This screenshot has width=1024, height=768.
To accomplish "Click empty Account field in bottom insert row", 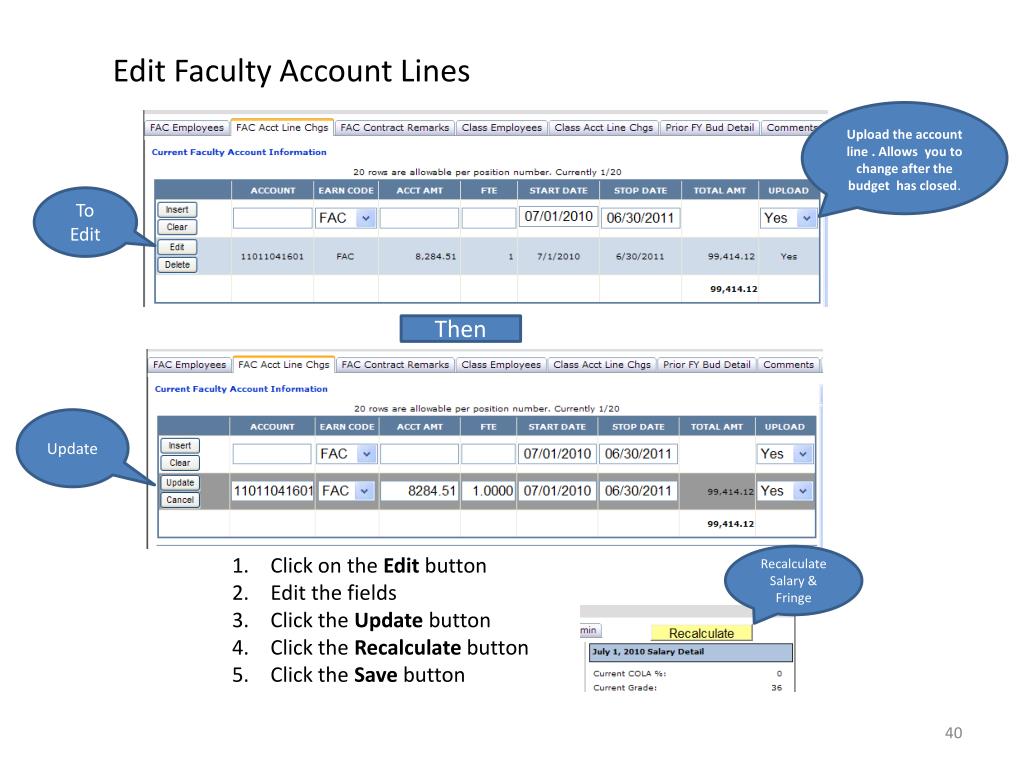I will click(x=272, y=454).
